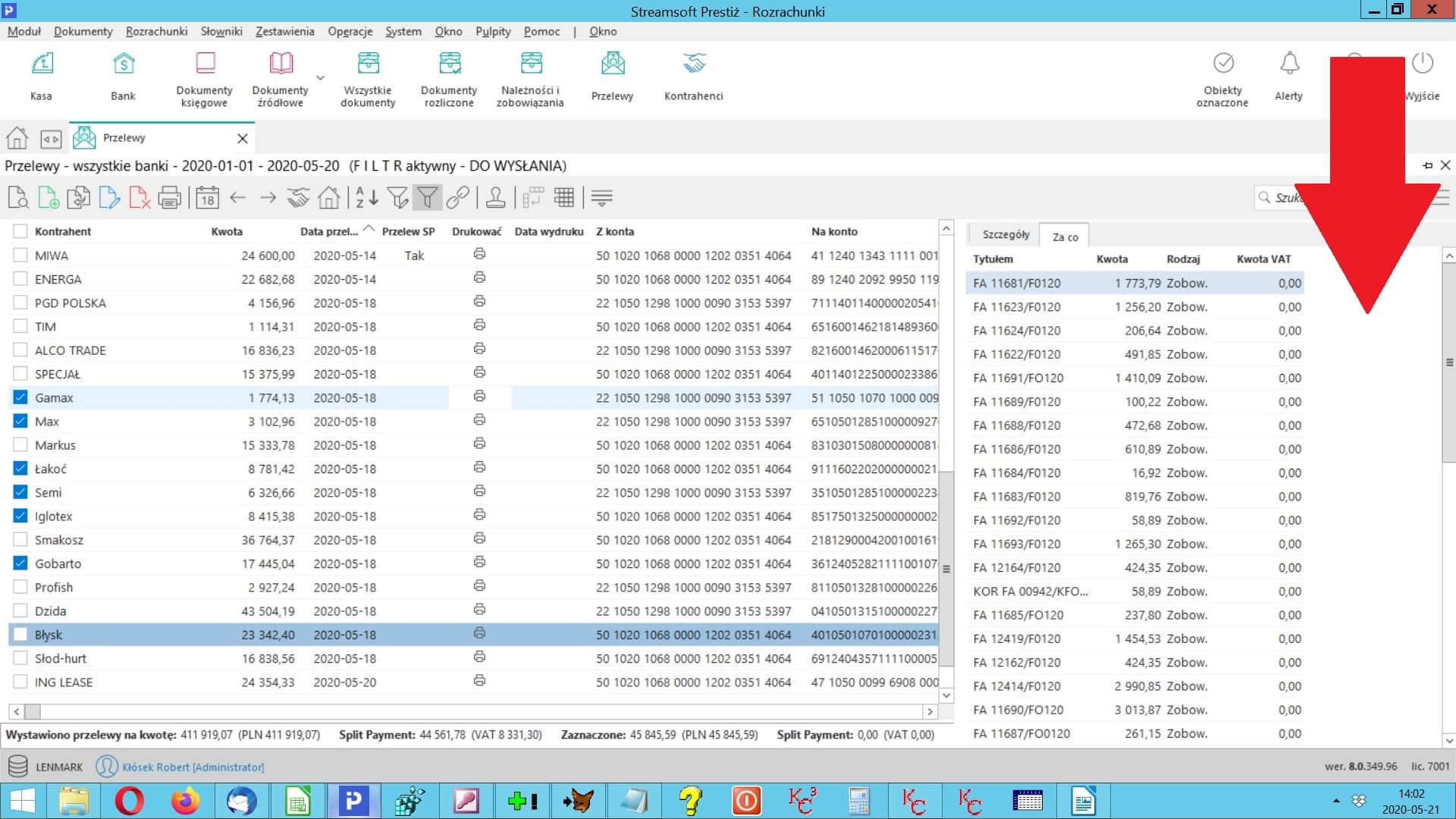
Task: Open the Windows Start button
Action: tap(22, 801)
